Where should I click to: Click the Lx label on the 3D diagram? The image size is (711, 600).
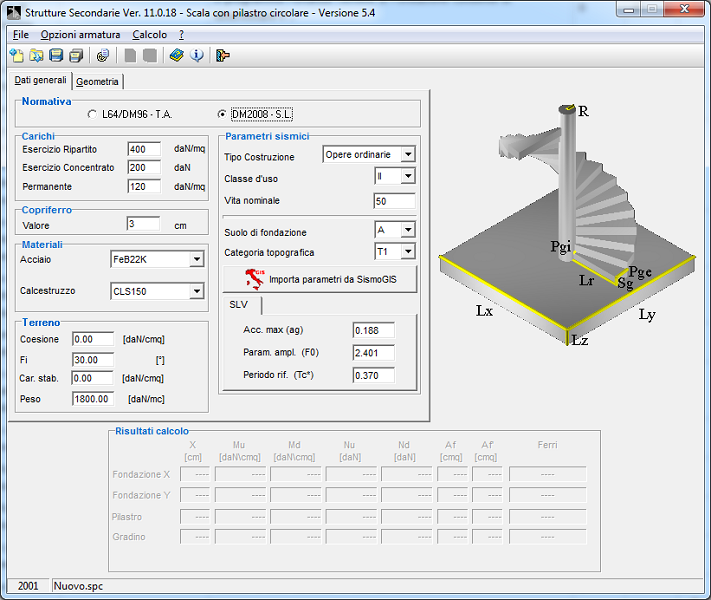coord(484,311)
